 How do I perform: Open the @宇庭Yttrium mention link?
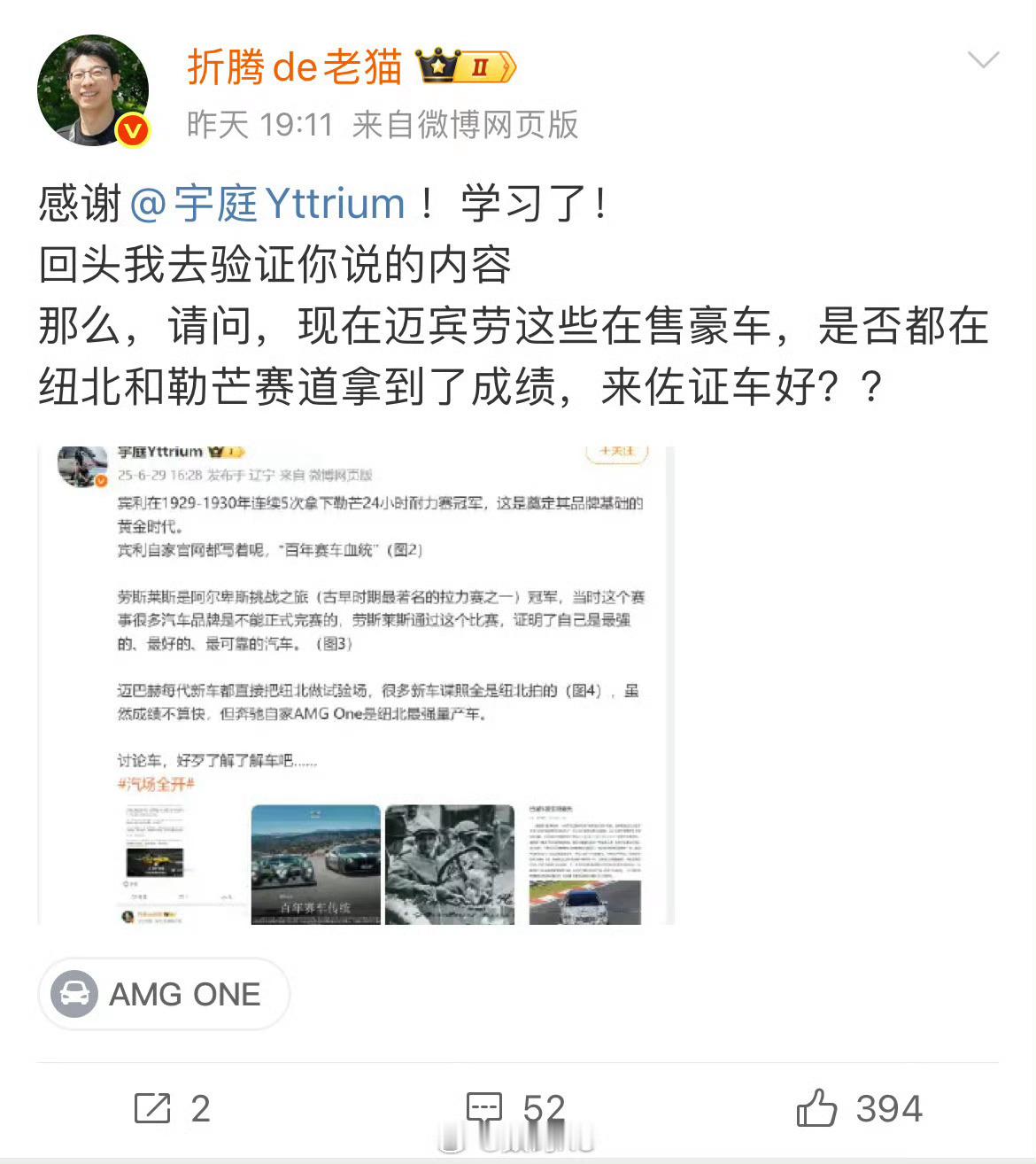point(267,204)
